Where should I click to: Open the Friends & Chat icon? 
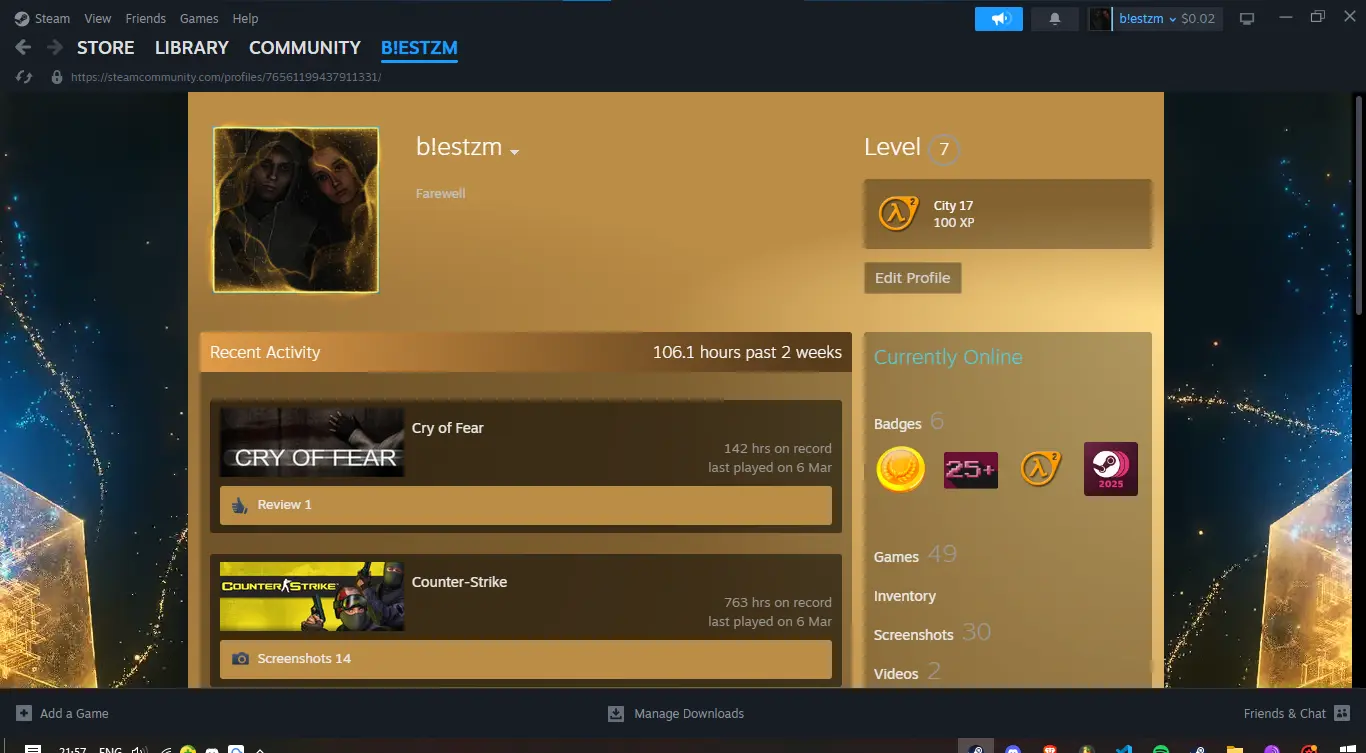(x=1342, y=713)
